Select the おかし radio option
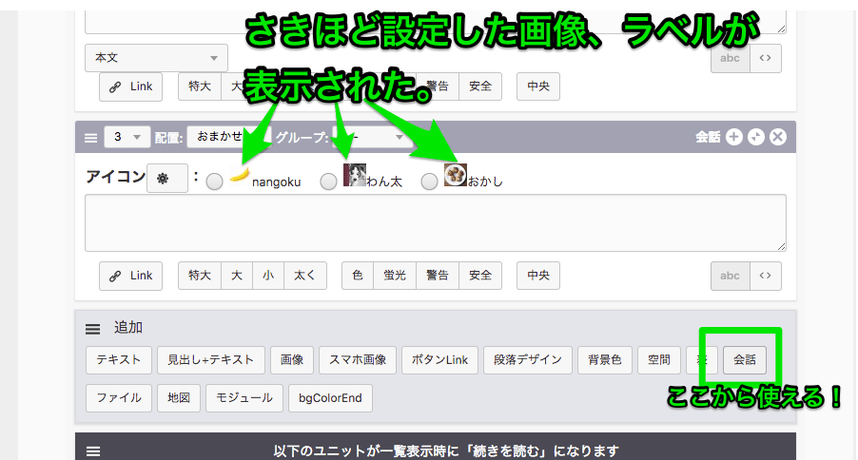858x460 pixels. click(x=429, y=181)
